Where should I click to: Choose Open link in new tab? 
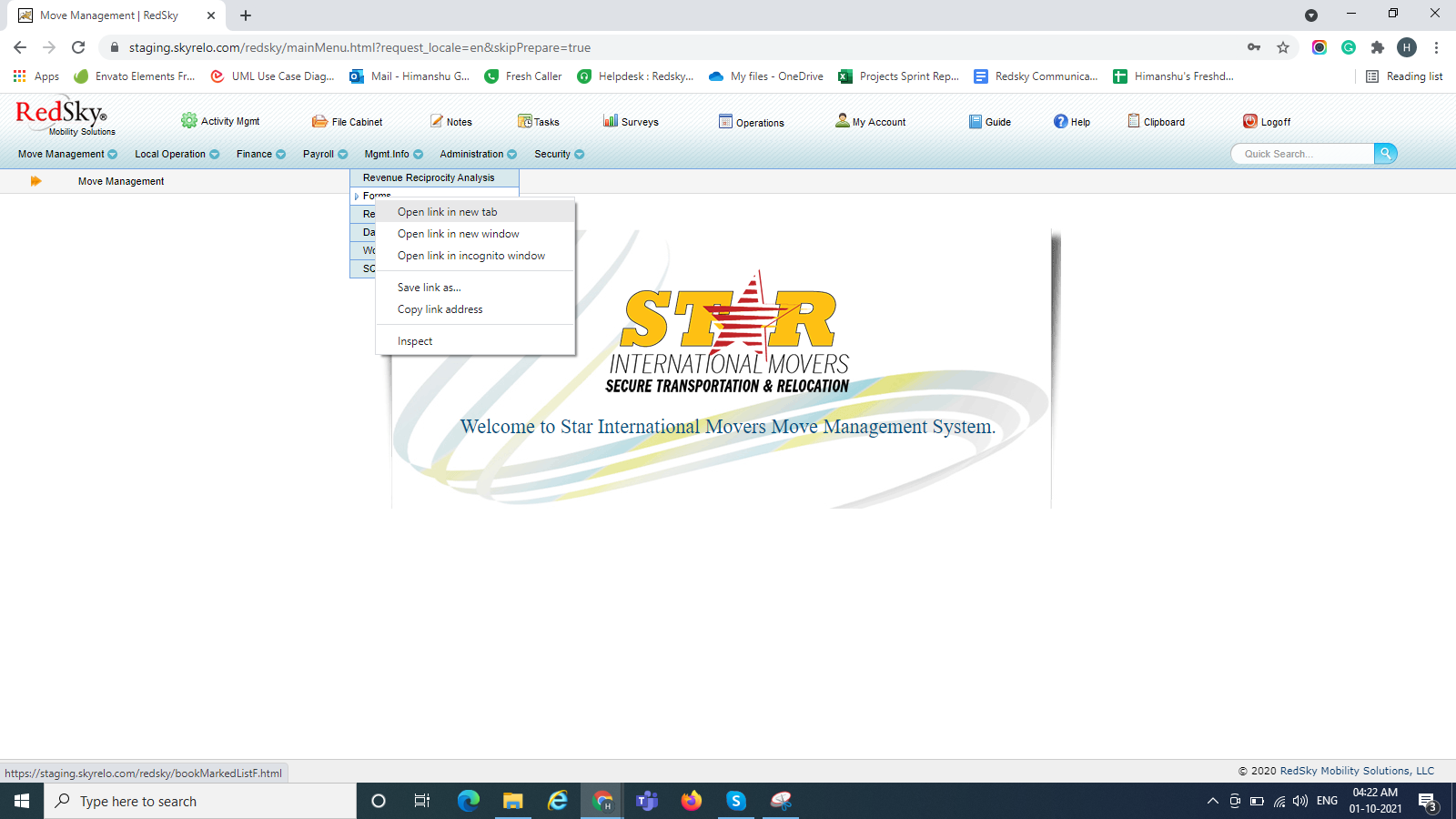(475, 212)
